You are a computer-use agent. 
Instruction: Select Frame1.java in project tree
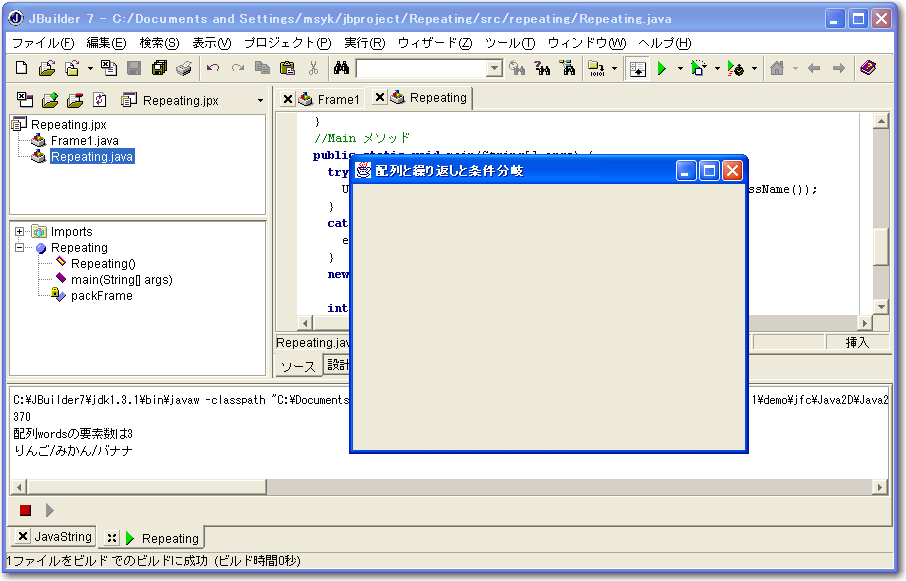pyautogui.click(x=84, y=141)
